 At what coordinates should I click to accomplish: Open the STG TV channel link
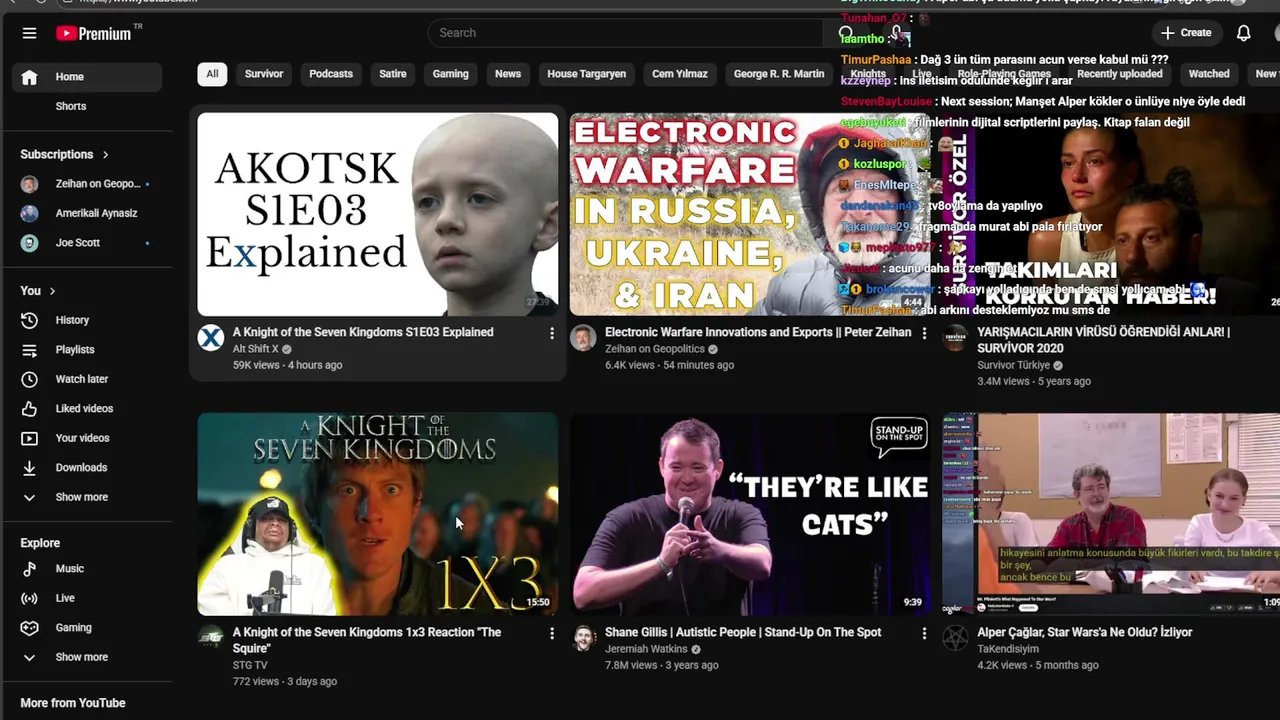point(250,665)
